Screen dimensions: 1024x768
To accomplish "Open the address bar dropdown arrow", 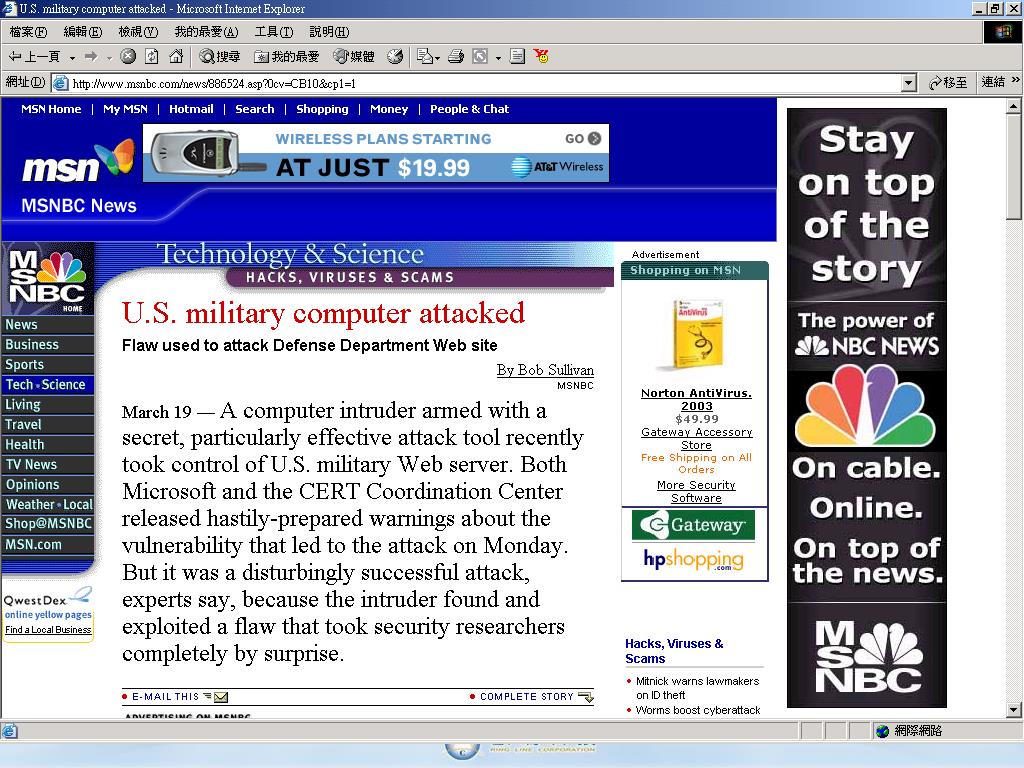I will point(908,83).
